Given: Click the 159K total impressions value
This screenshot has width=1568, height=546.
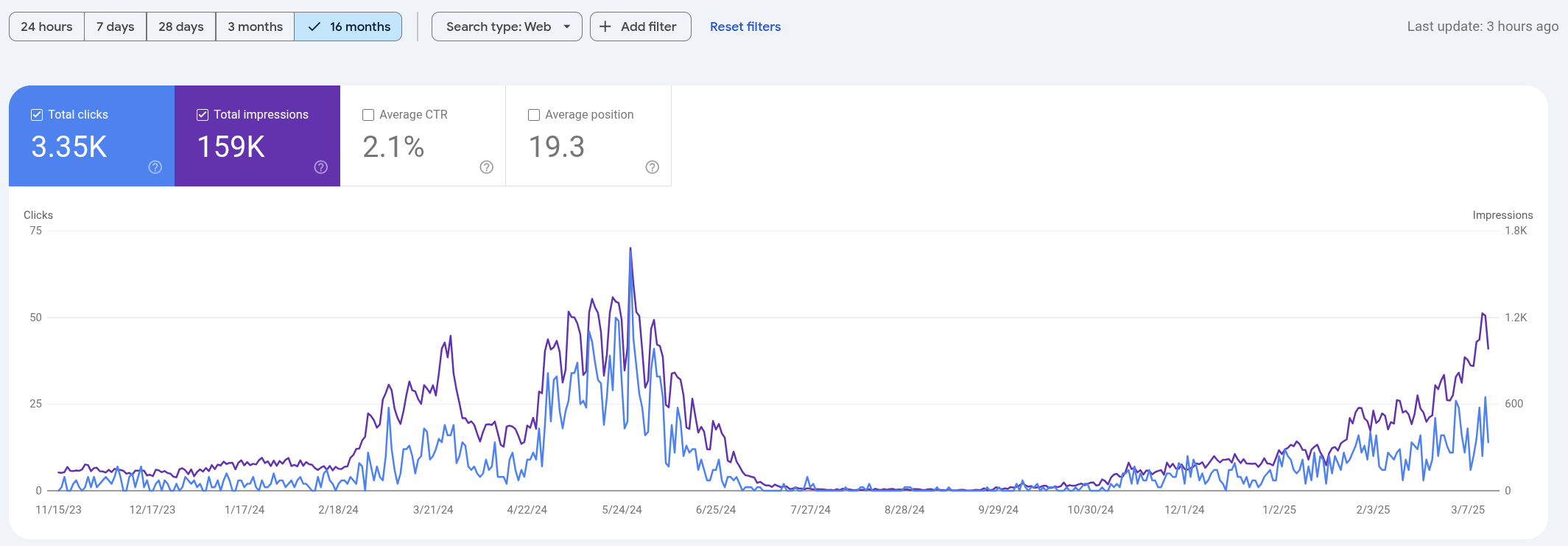Looking at the screenshot, I should (x=231, y=147).
